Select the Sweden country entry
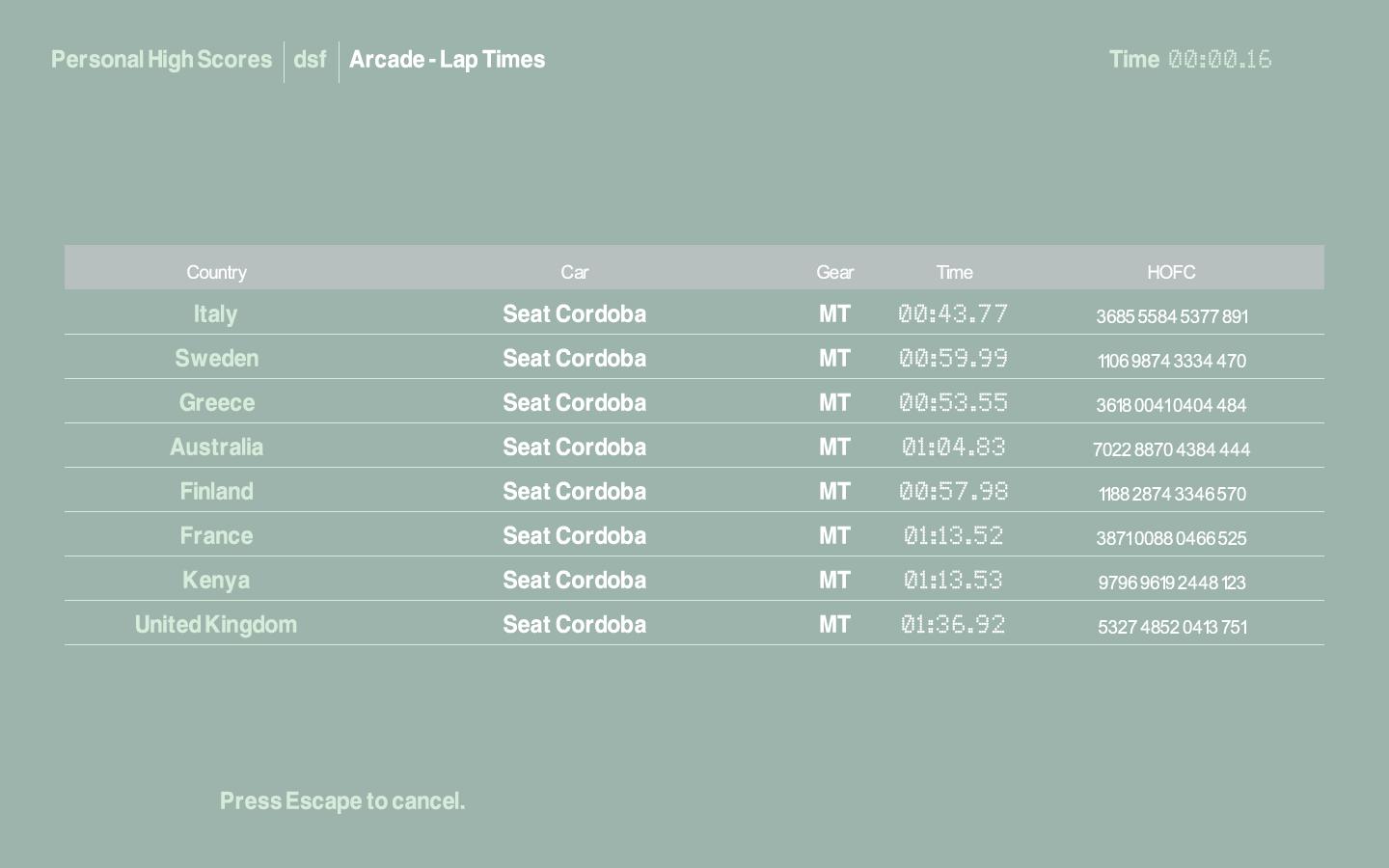The height and width of the screenshot is (868, 1389). [216, 359]
